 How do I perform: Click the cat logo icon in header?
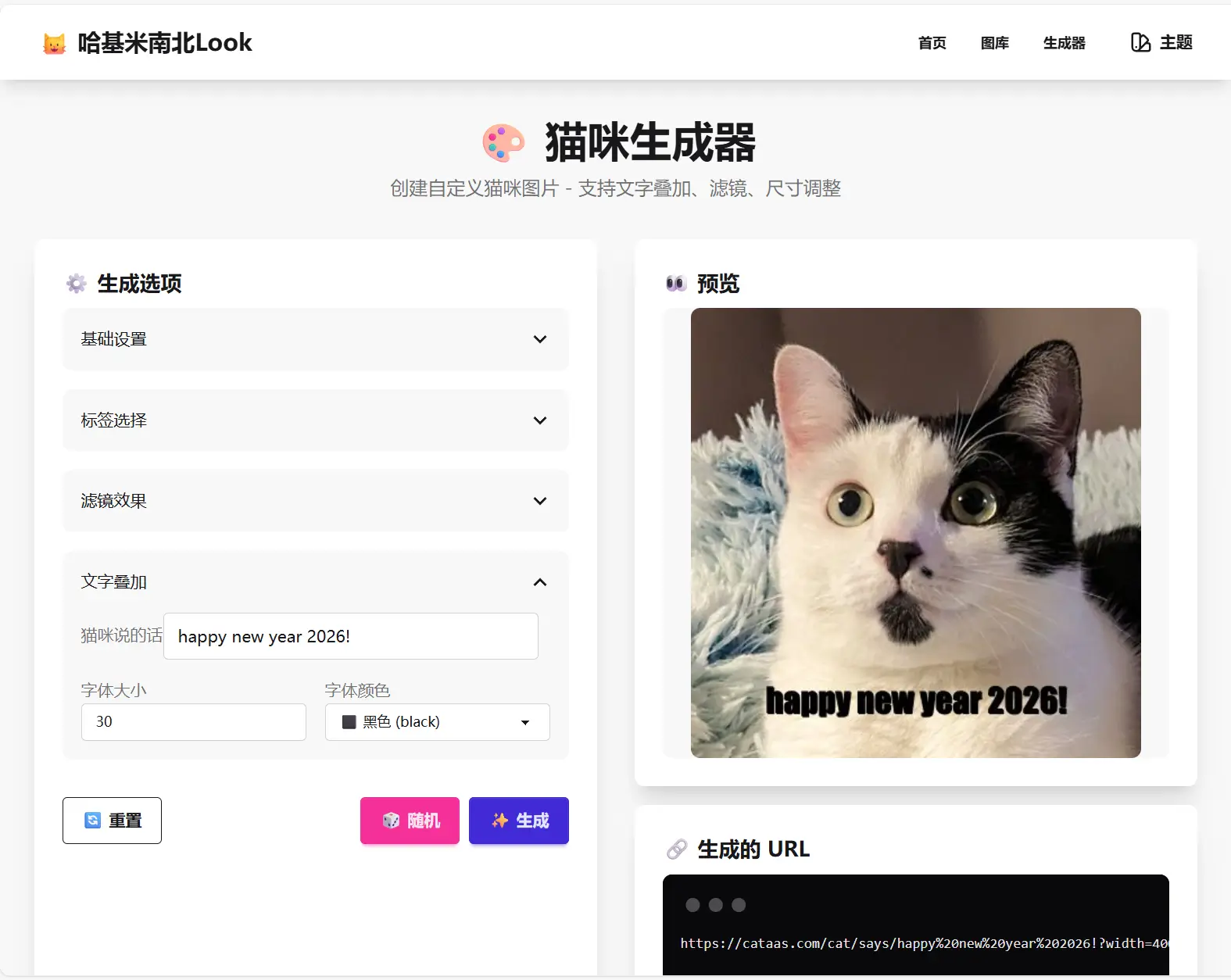[54, 44]
